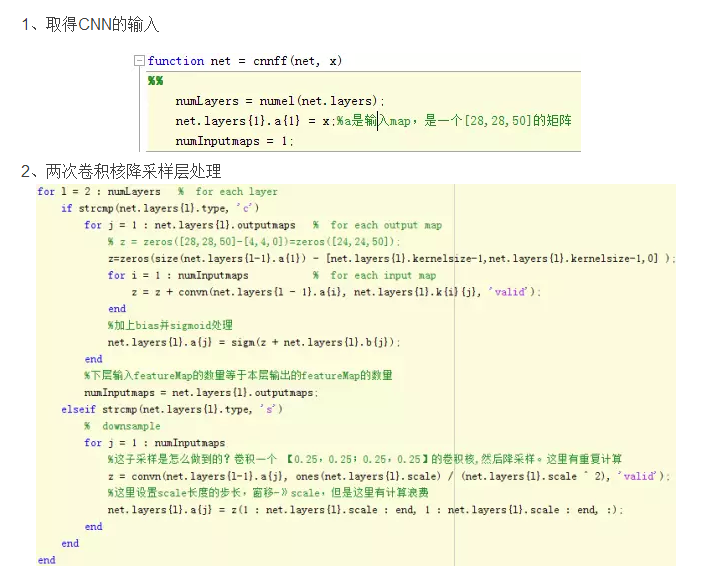Click the '%%' cell marker line

click(156, 81)
